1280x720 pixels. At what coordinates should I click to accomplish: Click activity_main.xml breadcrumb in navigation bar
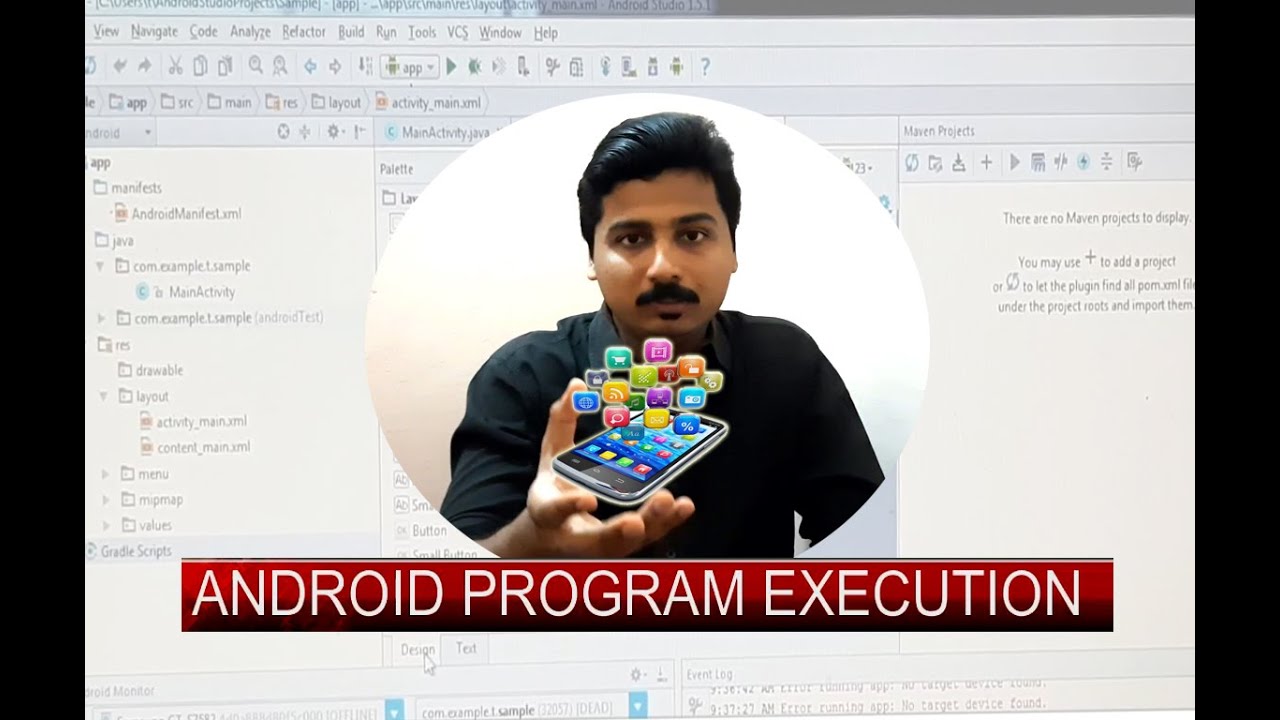427,102
